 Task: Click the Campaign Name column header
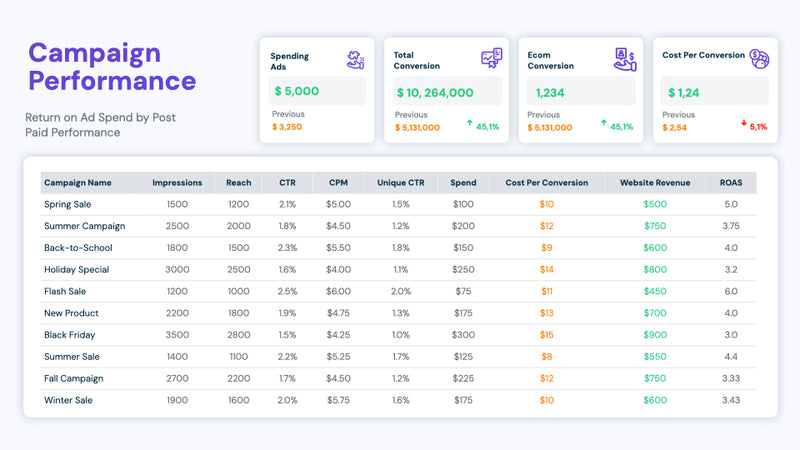[78, 183]
